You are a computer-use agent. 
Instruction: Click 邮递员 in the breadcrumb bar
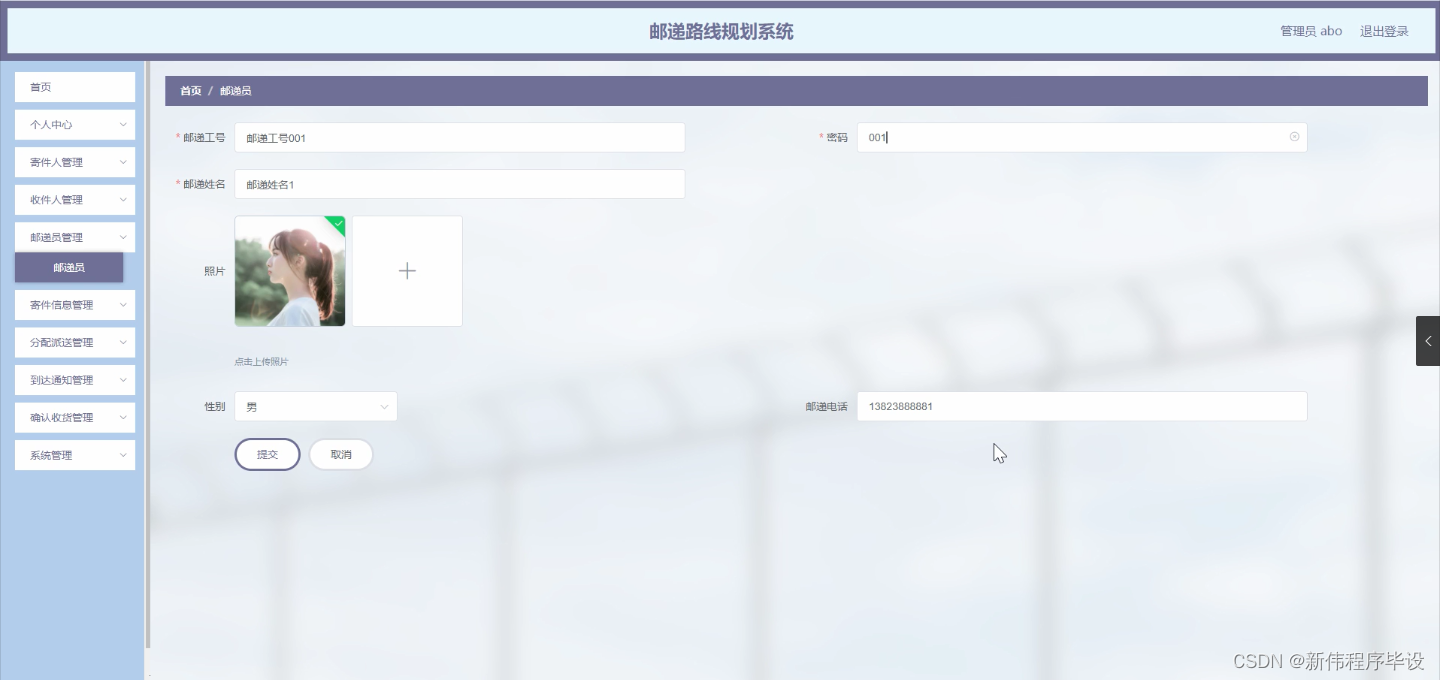coord(234,90)
